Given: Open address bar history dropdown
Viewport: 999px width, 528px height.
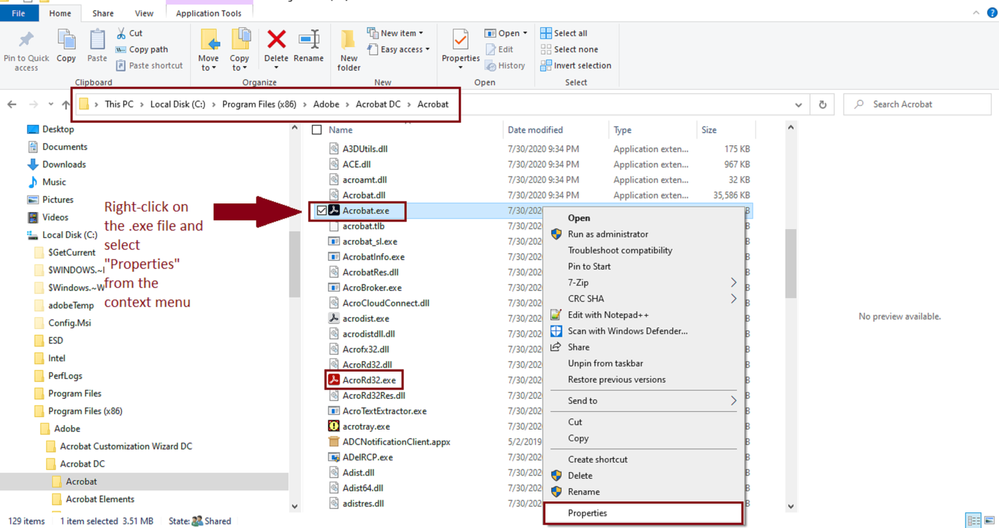Looking at the screenshot, I should pyautogui.click(x=798, y=104).
